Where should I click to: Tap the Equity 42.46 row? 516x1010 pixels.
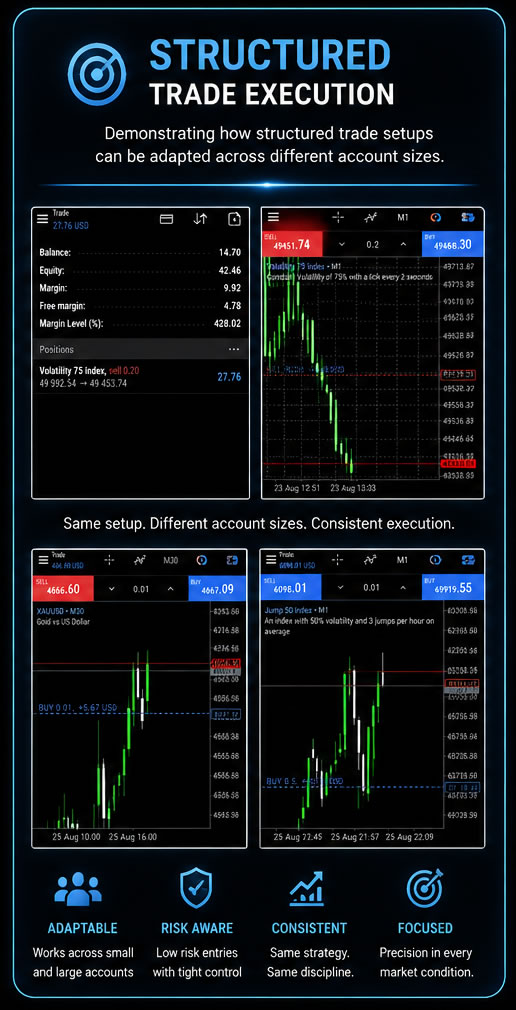(x=140, y=271)
